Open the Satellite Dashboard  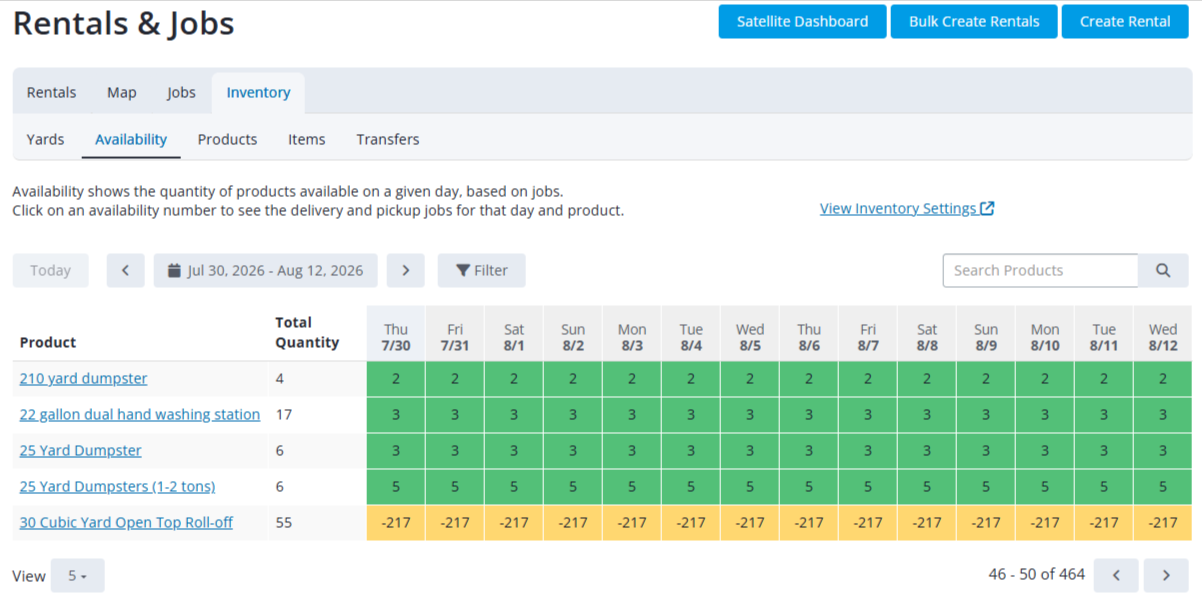click(802, 21)
